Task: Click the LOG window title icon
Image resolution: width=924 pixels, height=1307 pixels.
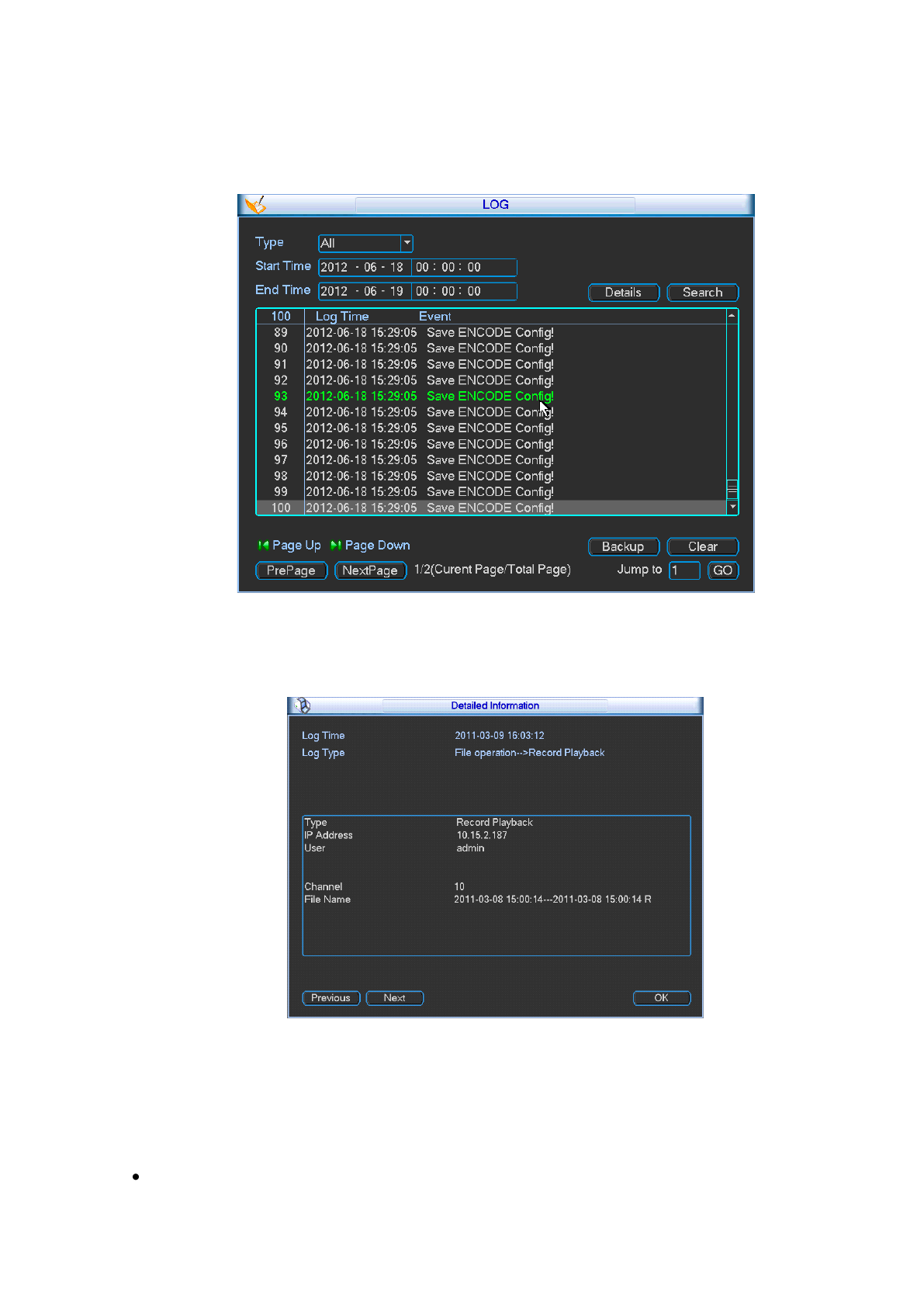Action: click(254, 205)
